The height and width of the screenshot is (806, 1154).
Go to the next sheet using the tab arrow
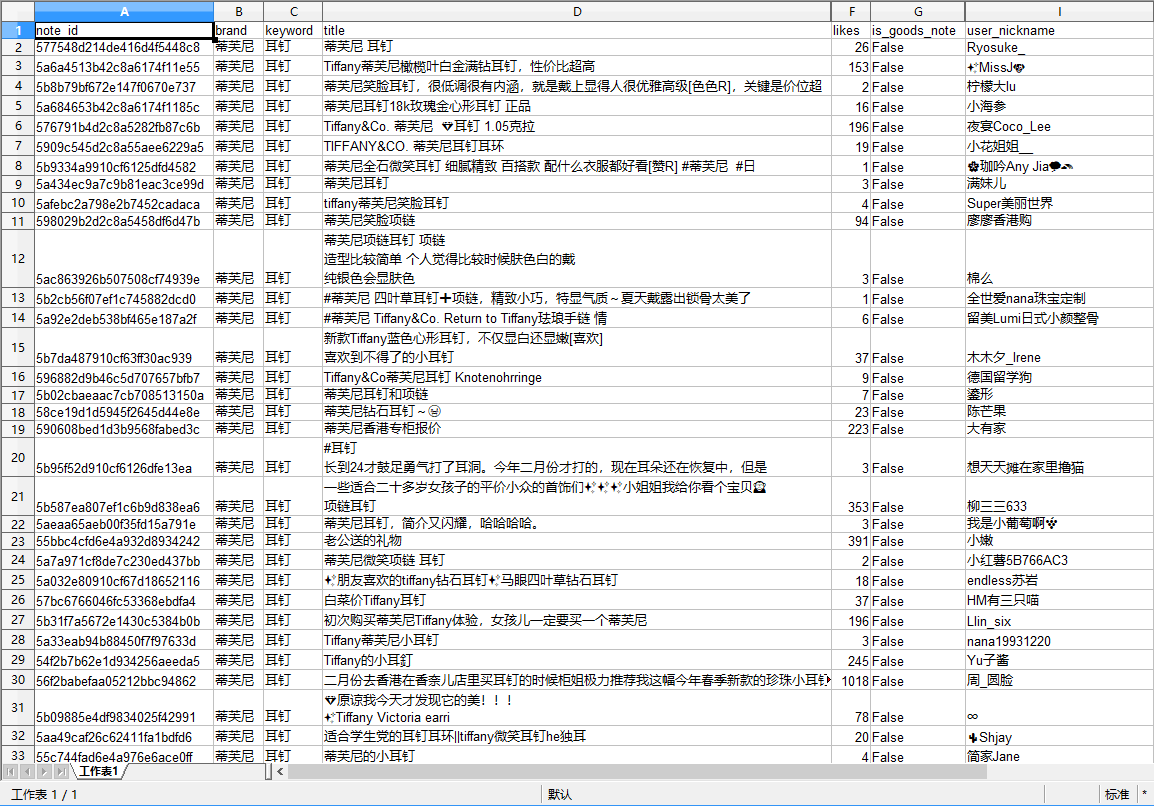tap(44, 771)
